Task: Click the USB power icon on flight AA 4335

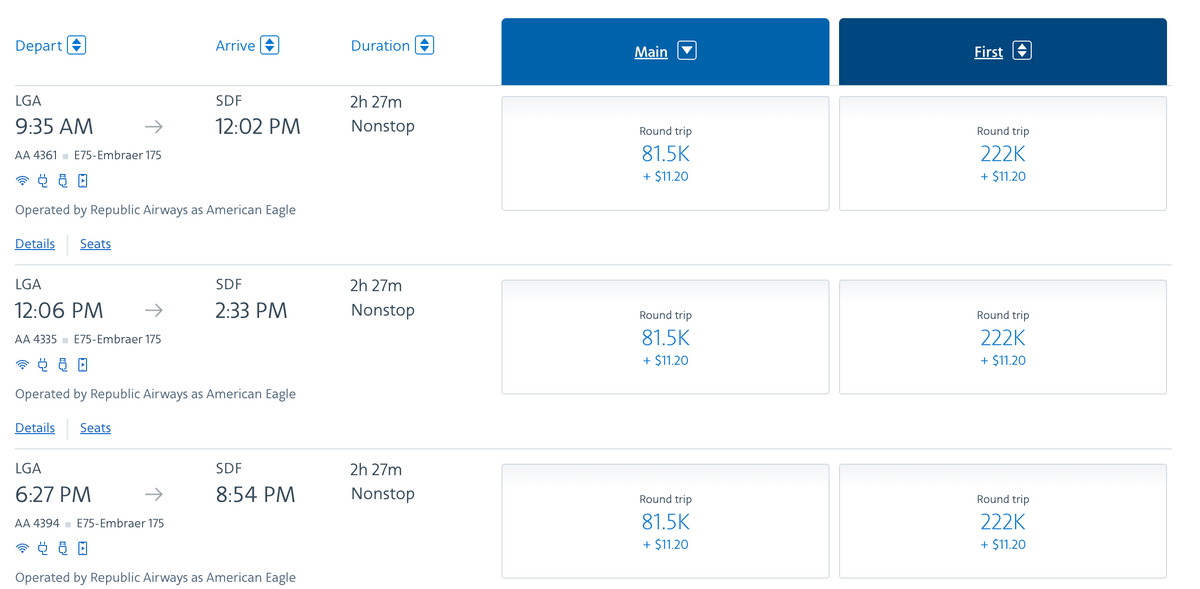Action: point(62,365)
